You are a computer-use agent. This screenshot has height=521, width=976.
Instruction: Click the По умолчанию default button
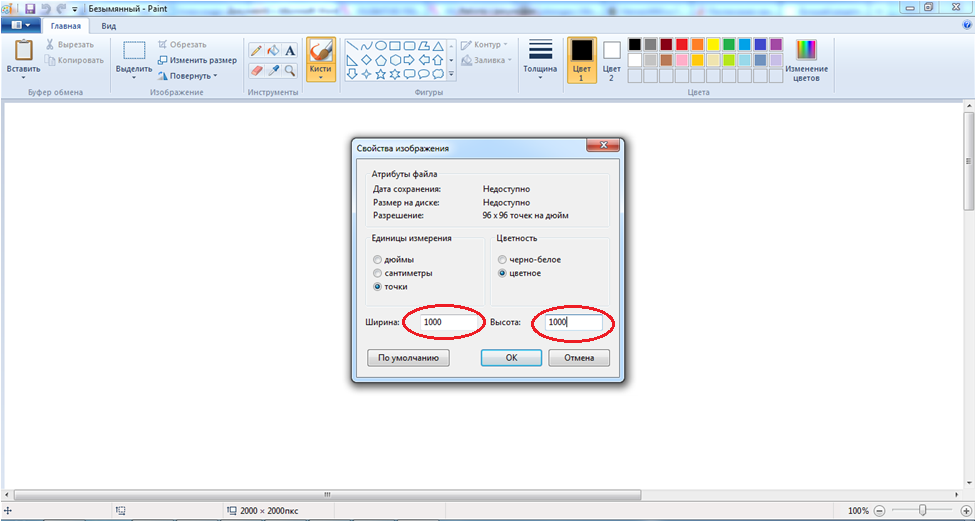[x=408, y=358]
